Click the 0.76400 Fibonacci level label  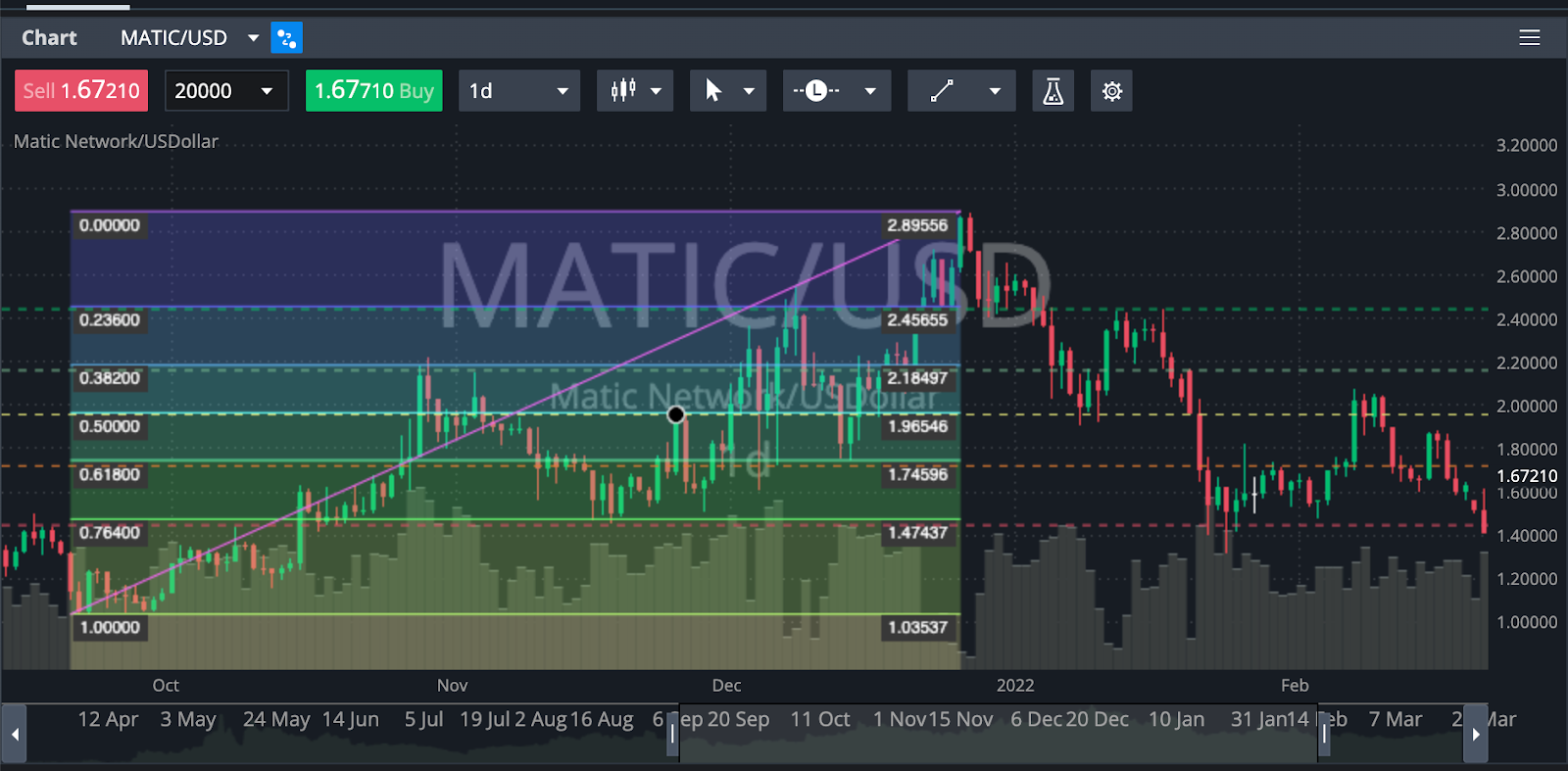[x=110, y=533]
